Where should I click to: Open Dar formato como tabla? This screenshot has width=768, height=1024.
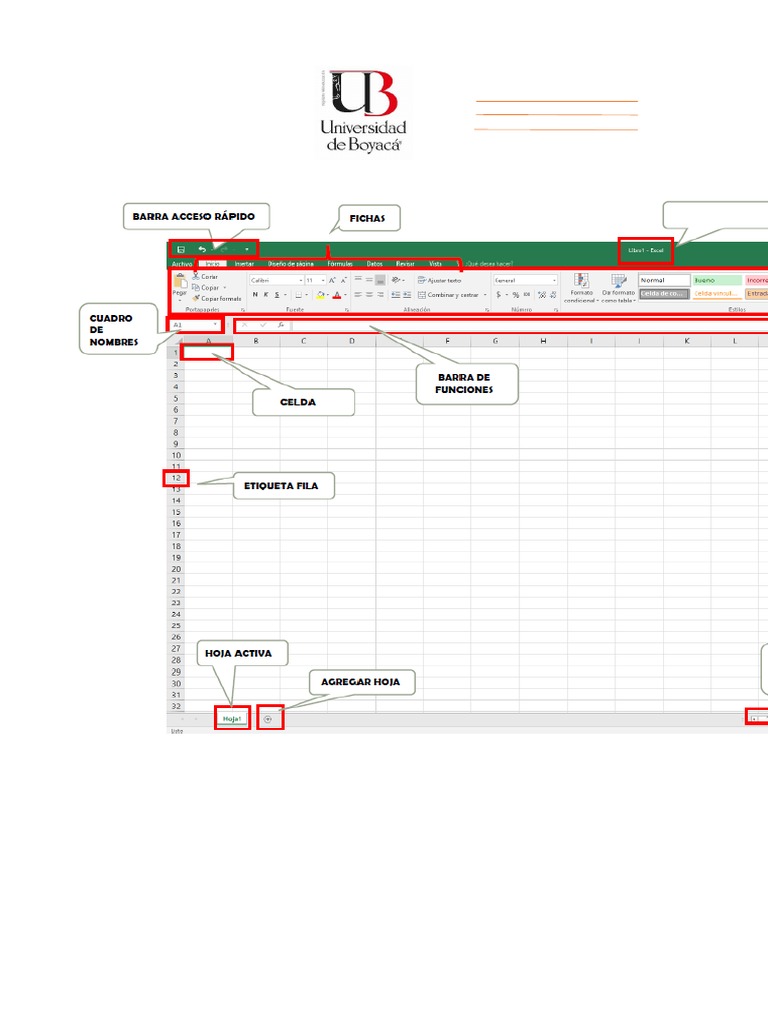[618, 288]
